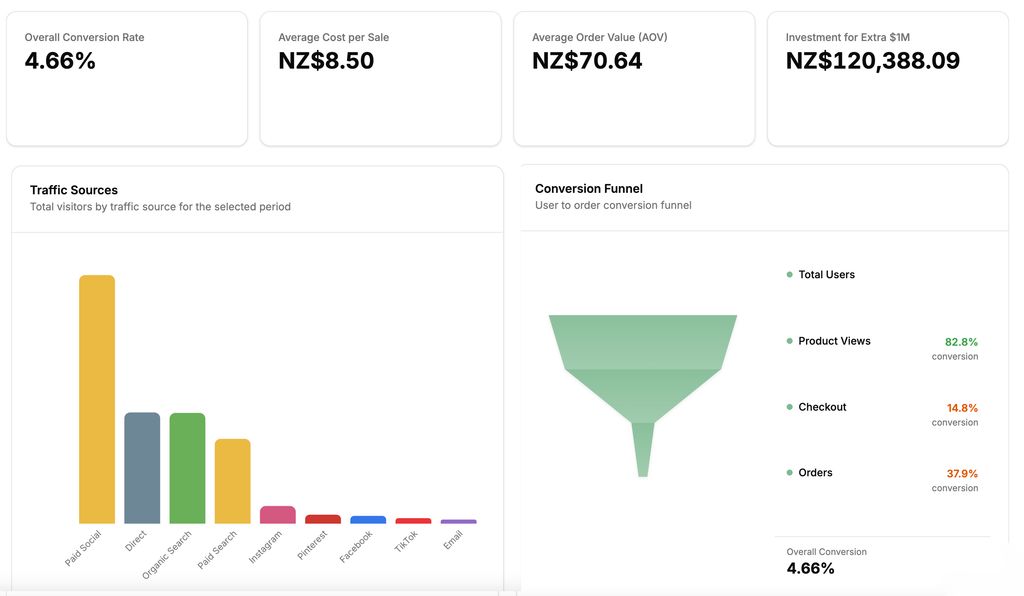
Task: Select the Average Order Value card
Action: pyautogui.click(x=634, y=78)
